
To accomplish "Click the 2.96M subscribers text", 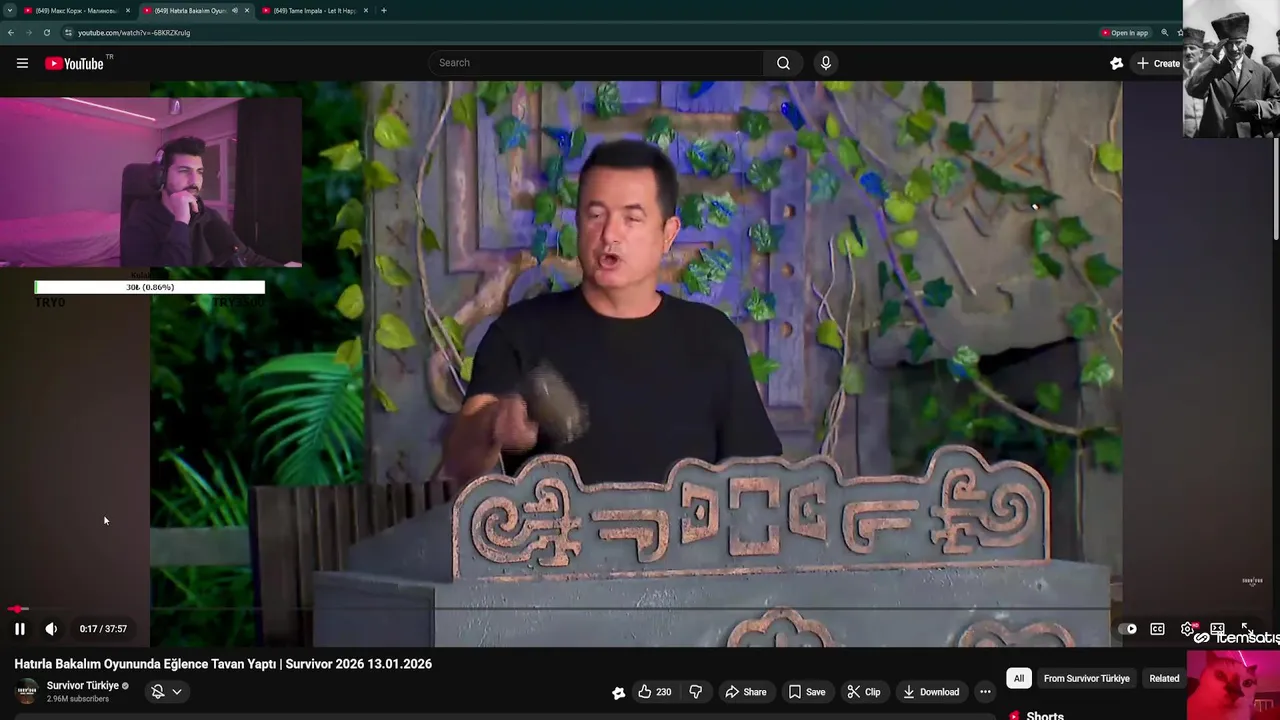I will (x=78, y=699).
